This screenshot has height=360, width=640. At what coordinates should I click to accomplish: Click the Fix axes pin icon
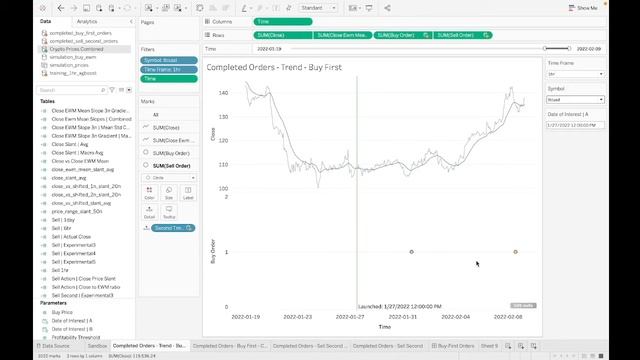point(289,8)
